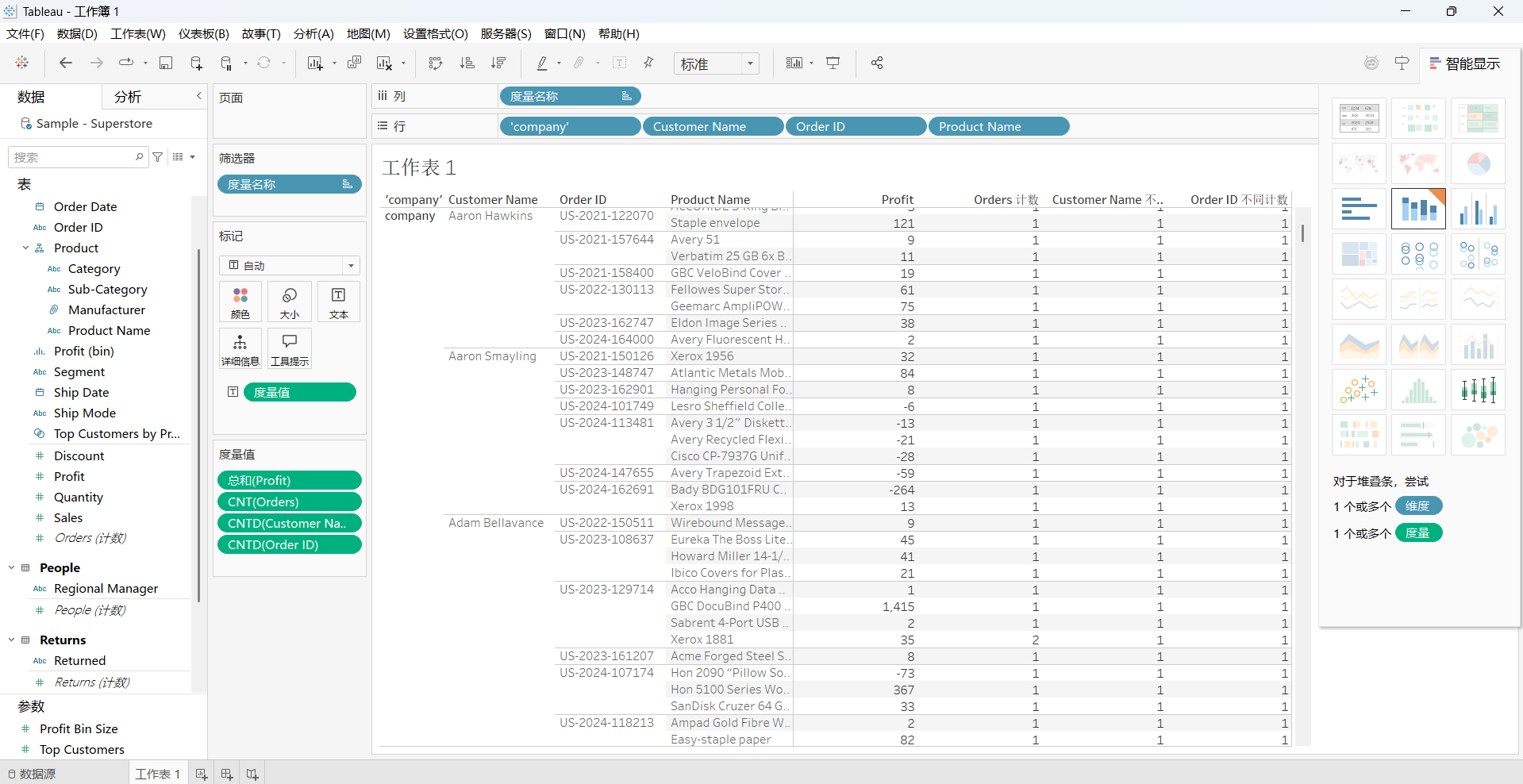This screenshot has width=1523, height=784.
Task: Select the 工作表 1 sheet tab
Action: [x=158, y=774]
